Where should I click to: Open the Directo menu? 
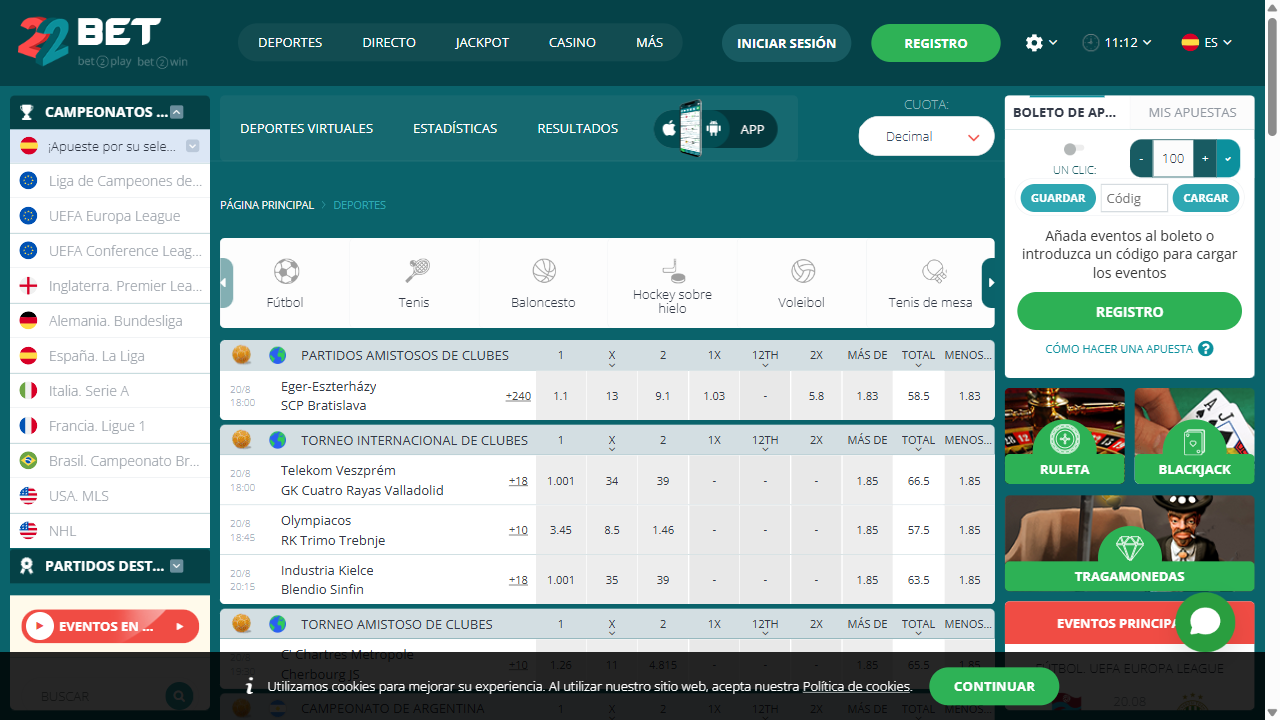coord(389,43)
